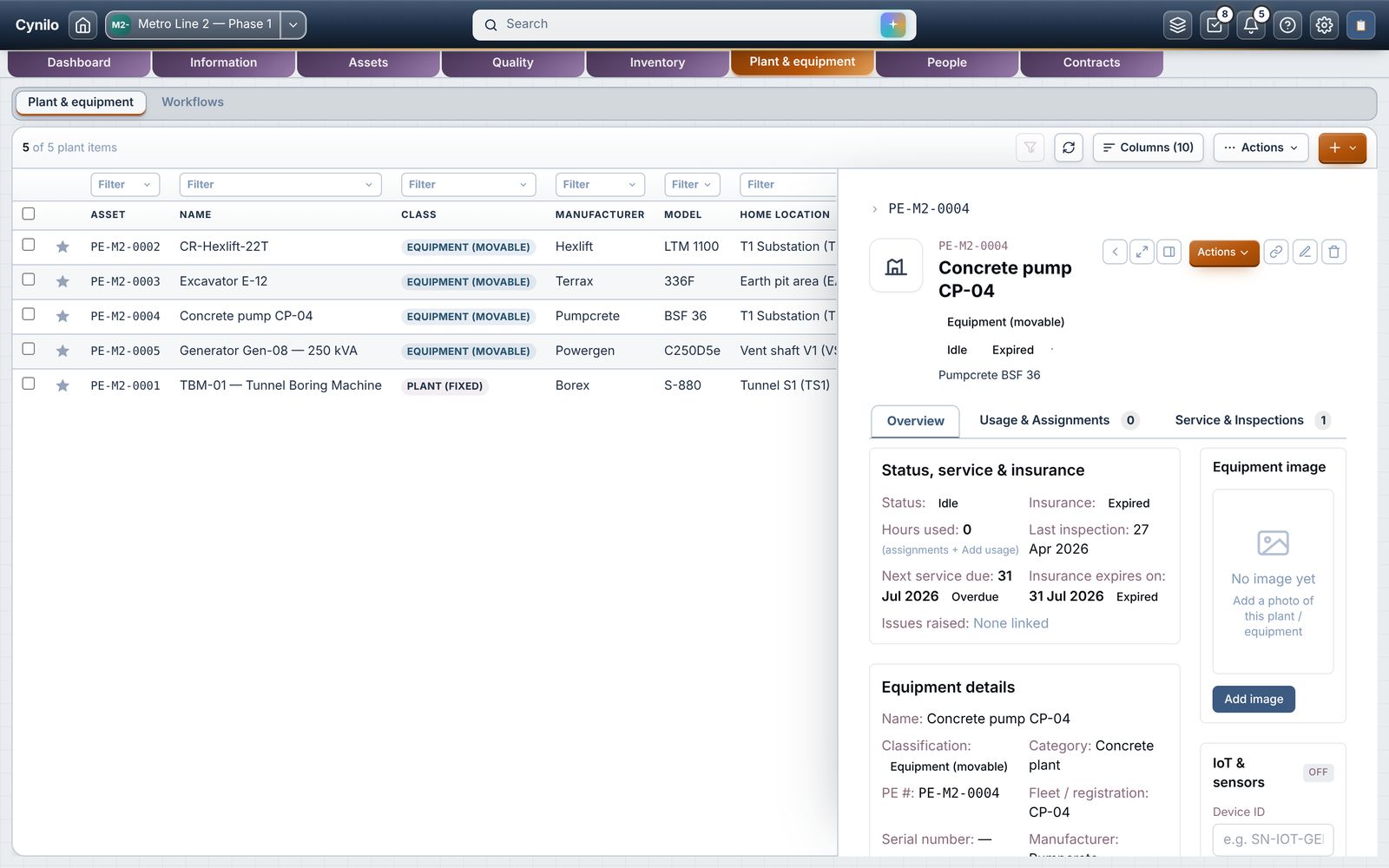
Task: Click the Add usage link
Action: click(990, 550)
